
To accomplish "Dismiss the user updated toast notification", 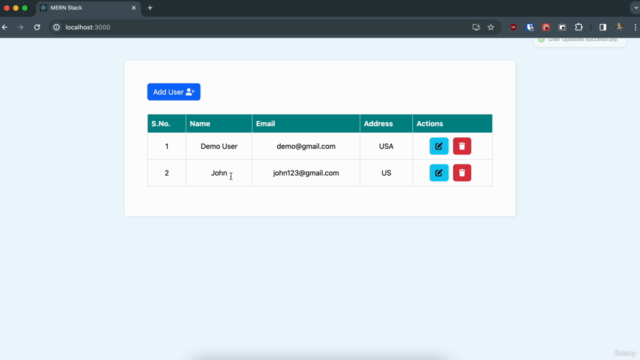I will (x=580, y=42).
